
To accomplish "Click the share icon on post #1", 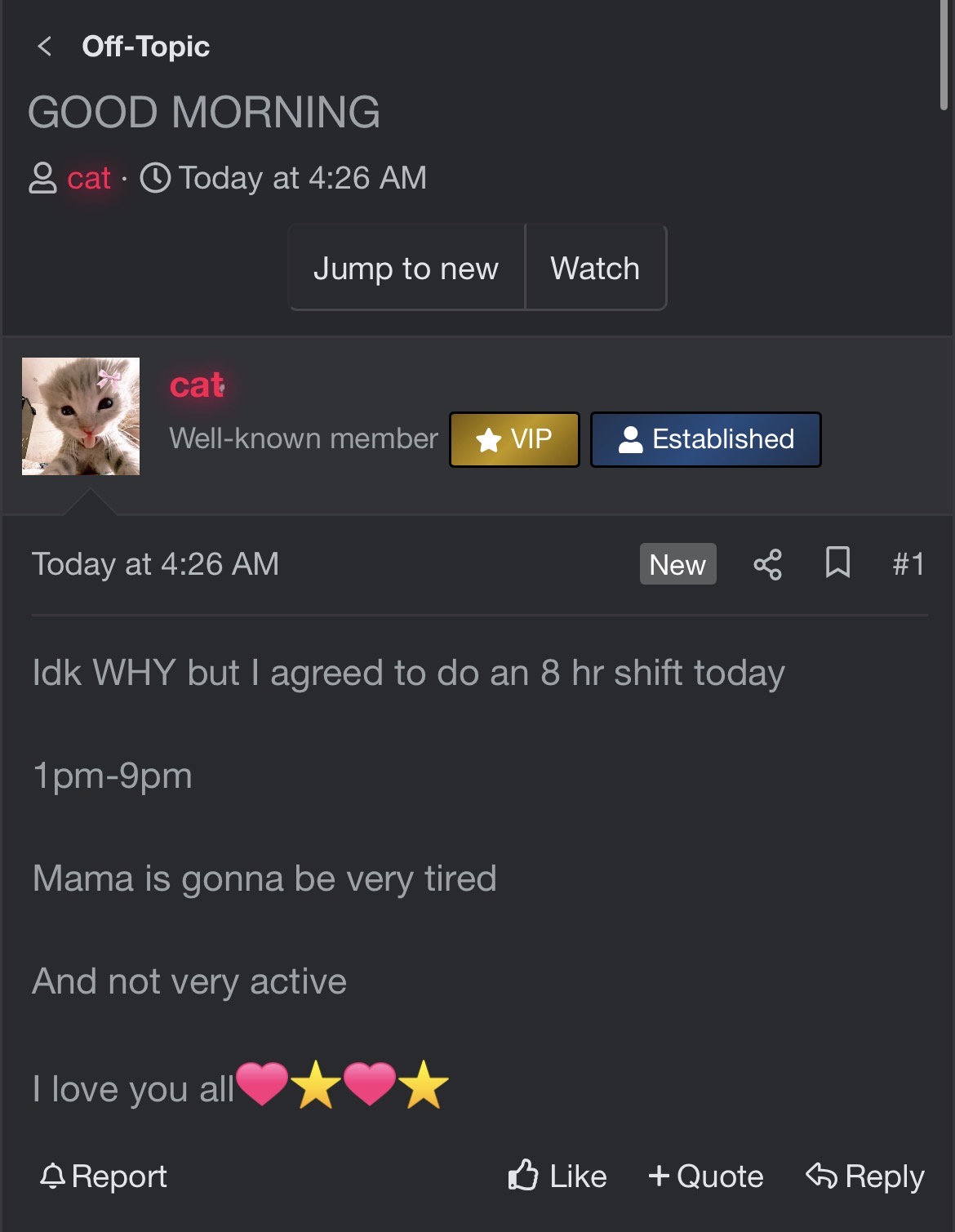I will point(767,564).
